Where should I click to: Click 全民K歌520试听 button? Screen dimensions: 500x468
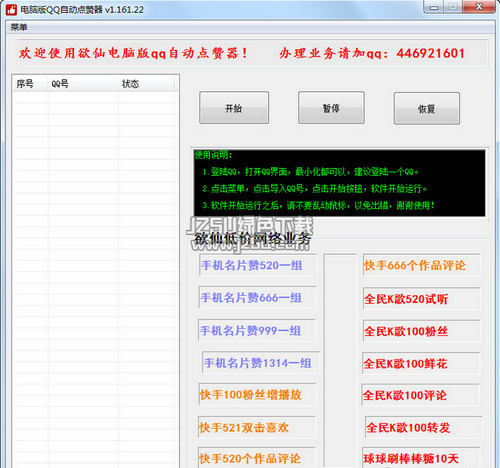[x=422, y=299]
